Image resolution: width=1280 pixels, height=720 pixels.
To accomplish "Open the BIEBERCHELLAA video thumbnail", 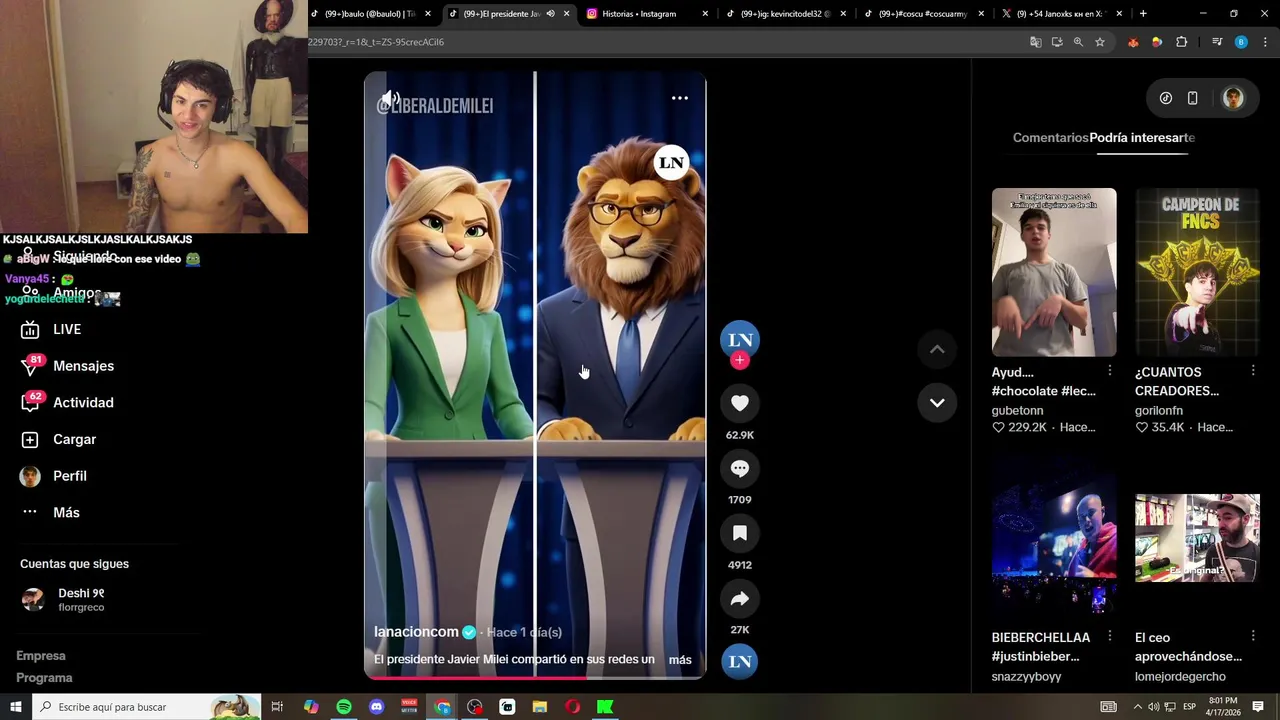I will tap(1054, 537).
